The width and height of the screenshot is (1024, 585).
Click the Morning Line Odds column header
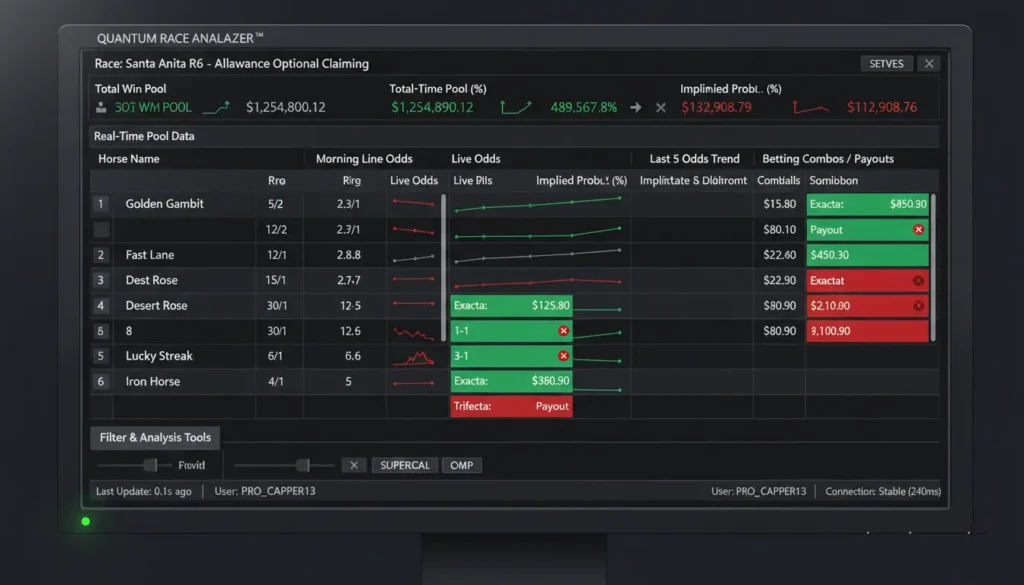tap(364, 159)
